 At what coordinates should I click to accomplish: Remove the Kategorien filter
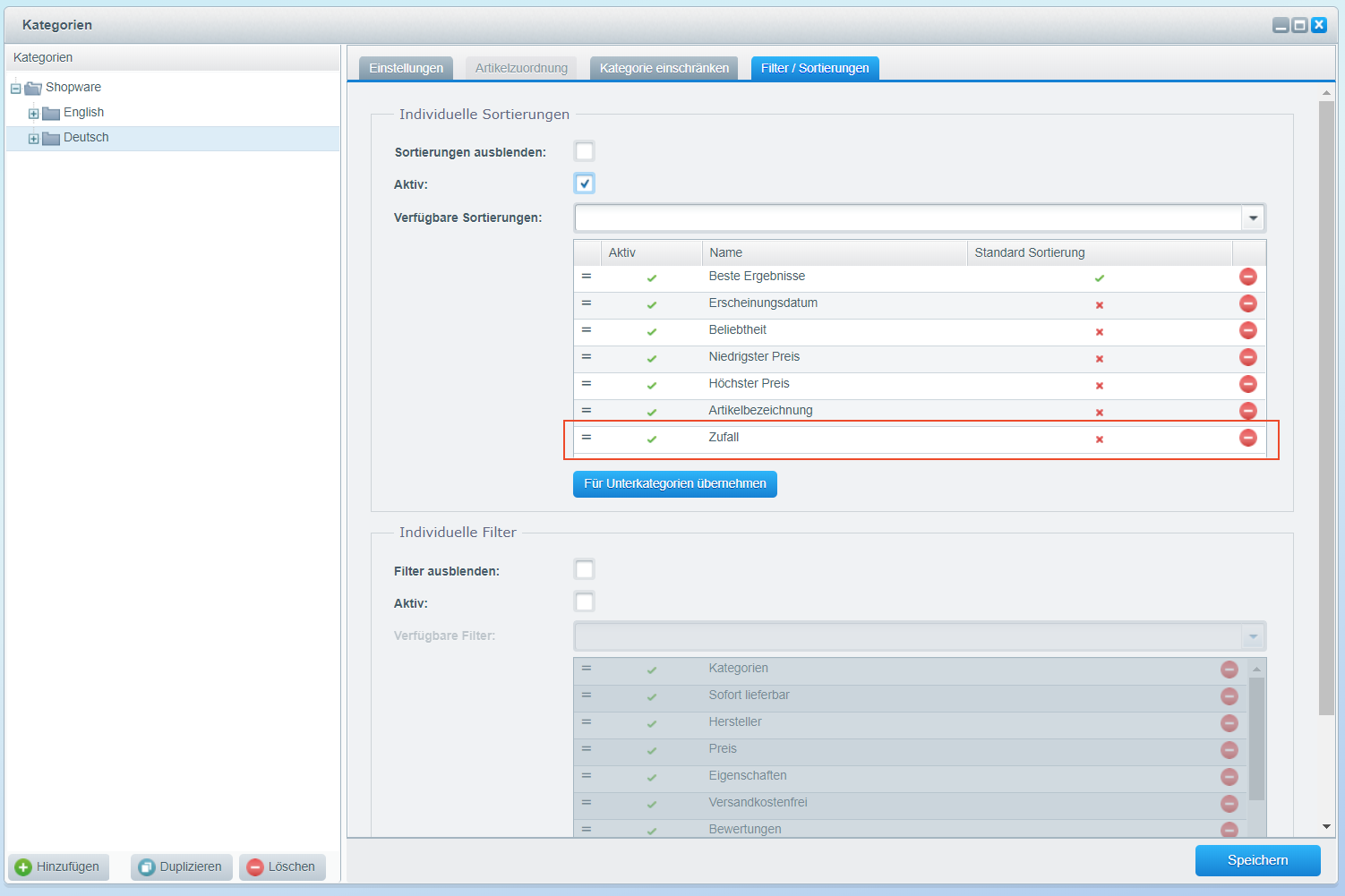[1229, 670]
